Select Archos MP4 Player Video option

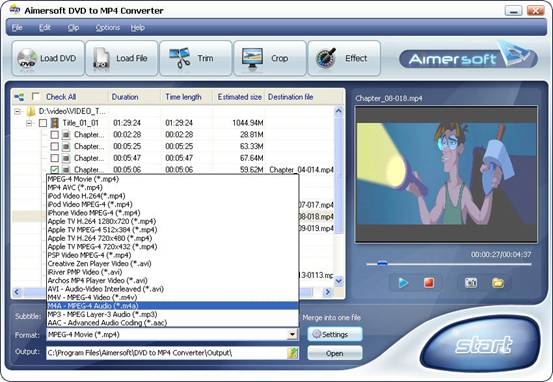click(x=172, y=280)
